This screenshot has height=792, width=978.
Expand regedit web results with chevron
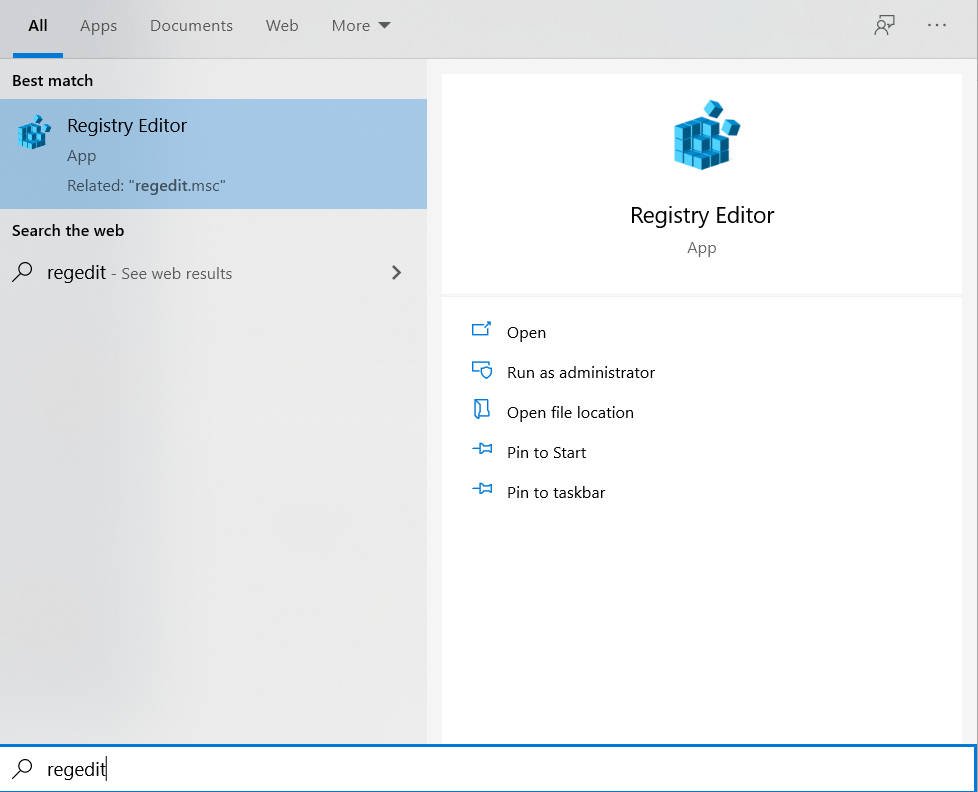click(396, 273)
